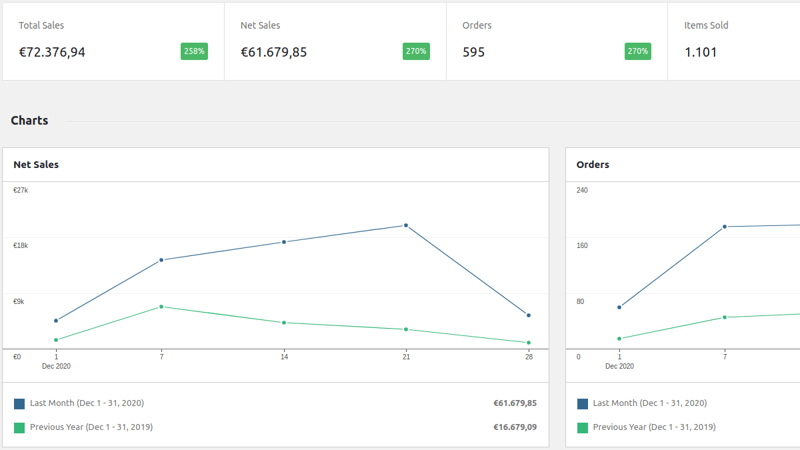
Task: Click the 270% badge on Net Sales
Action: 416,52
